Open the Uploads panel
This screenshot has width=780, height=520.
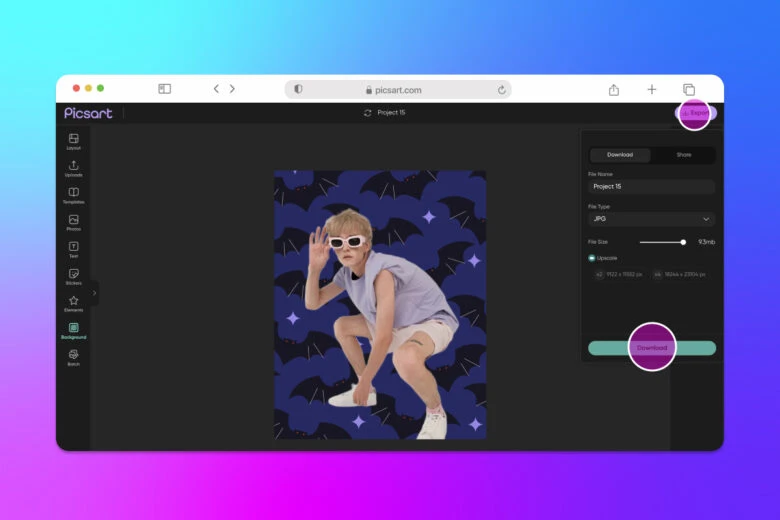pyautogui.click(x=73, y=166)
